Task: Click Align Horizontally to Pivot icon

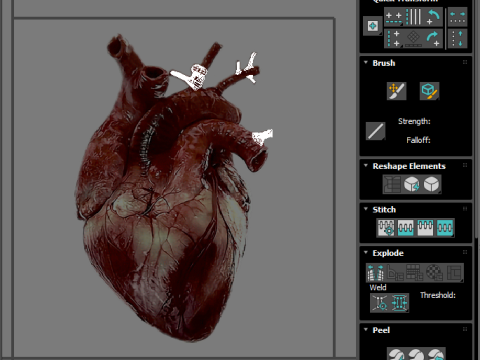Action: point(394,17)
